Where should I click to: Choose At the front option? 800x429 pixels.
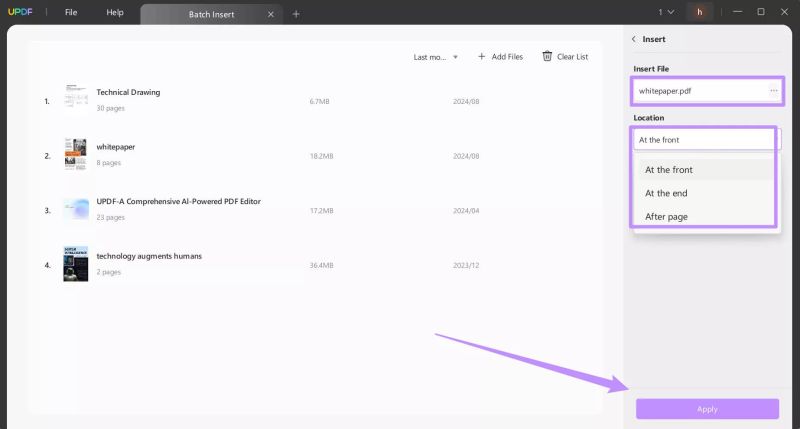(x=706, y=170)
